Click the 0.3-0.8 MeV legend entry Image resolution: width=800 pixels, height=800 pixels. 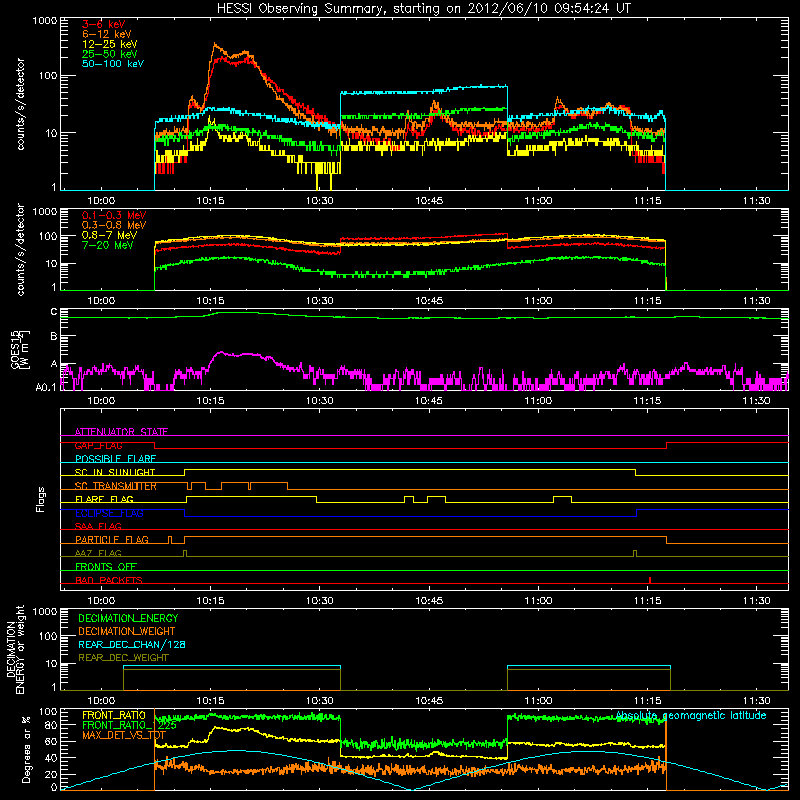[x=114, y=225]
